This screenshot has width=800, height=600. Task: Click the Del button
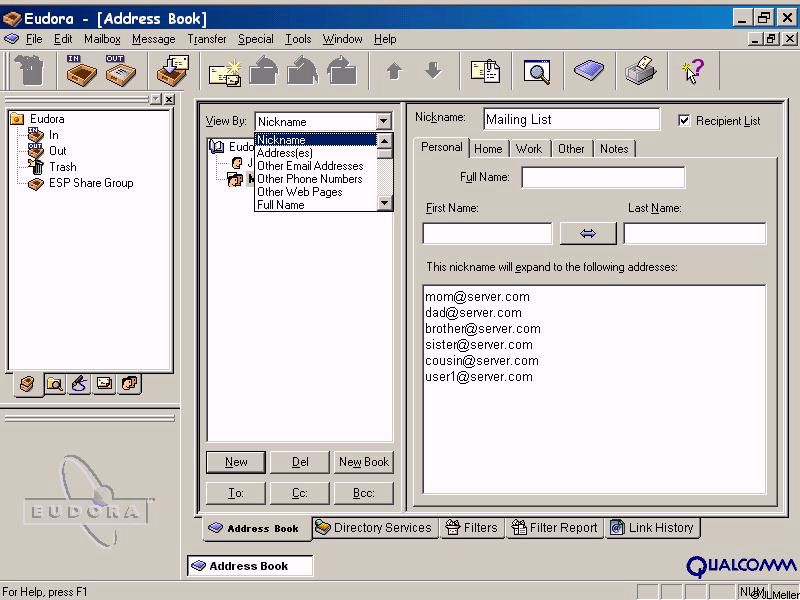pos(299,462)
